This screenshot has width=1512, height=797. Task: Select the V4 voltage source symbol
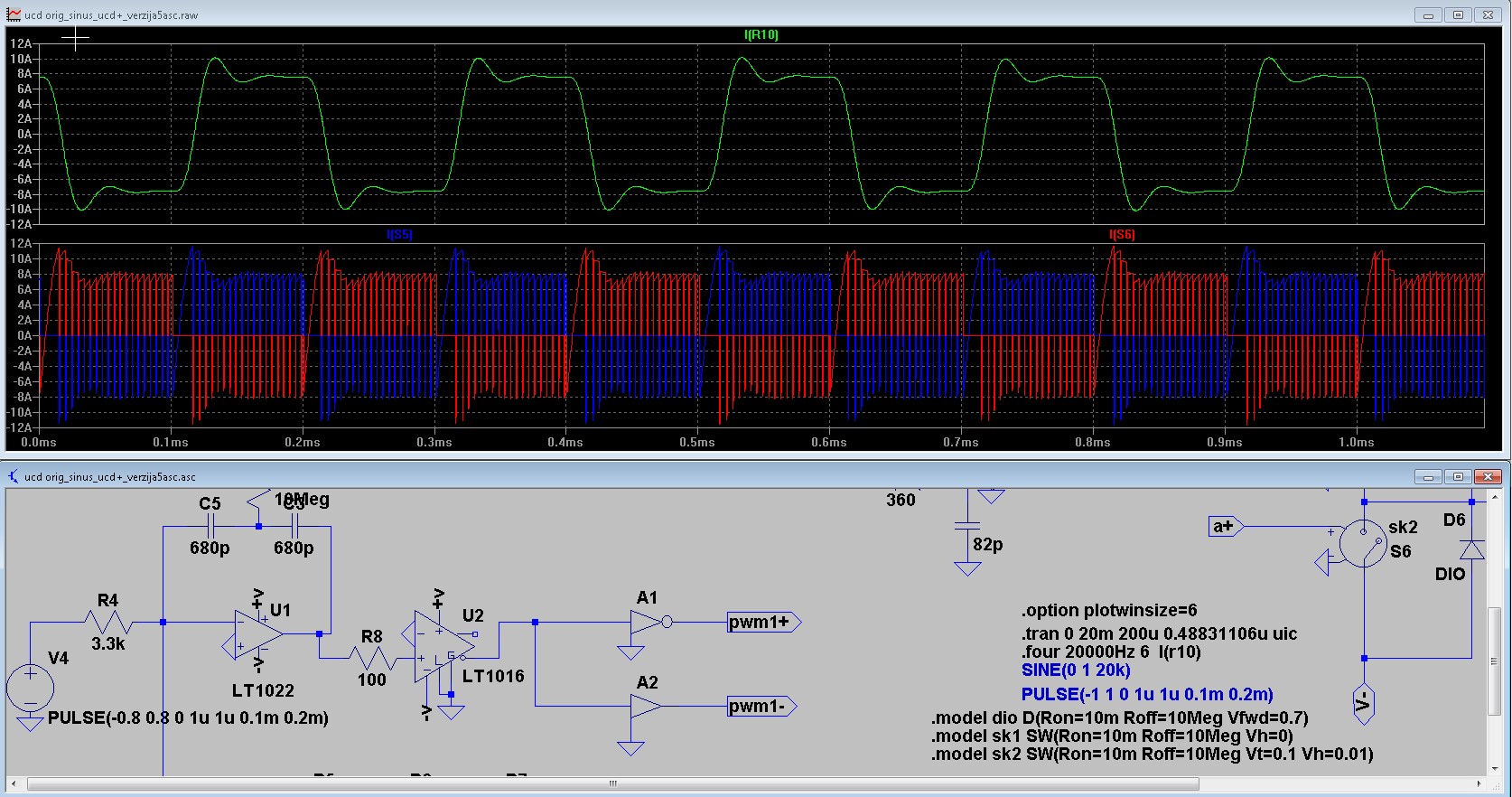tap(31, 688)
